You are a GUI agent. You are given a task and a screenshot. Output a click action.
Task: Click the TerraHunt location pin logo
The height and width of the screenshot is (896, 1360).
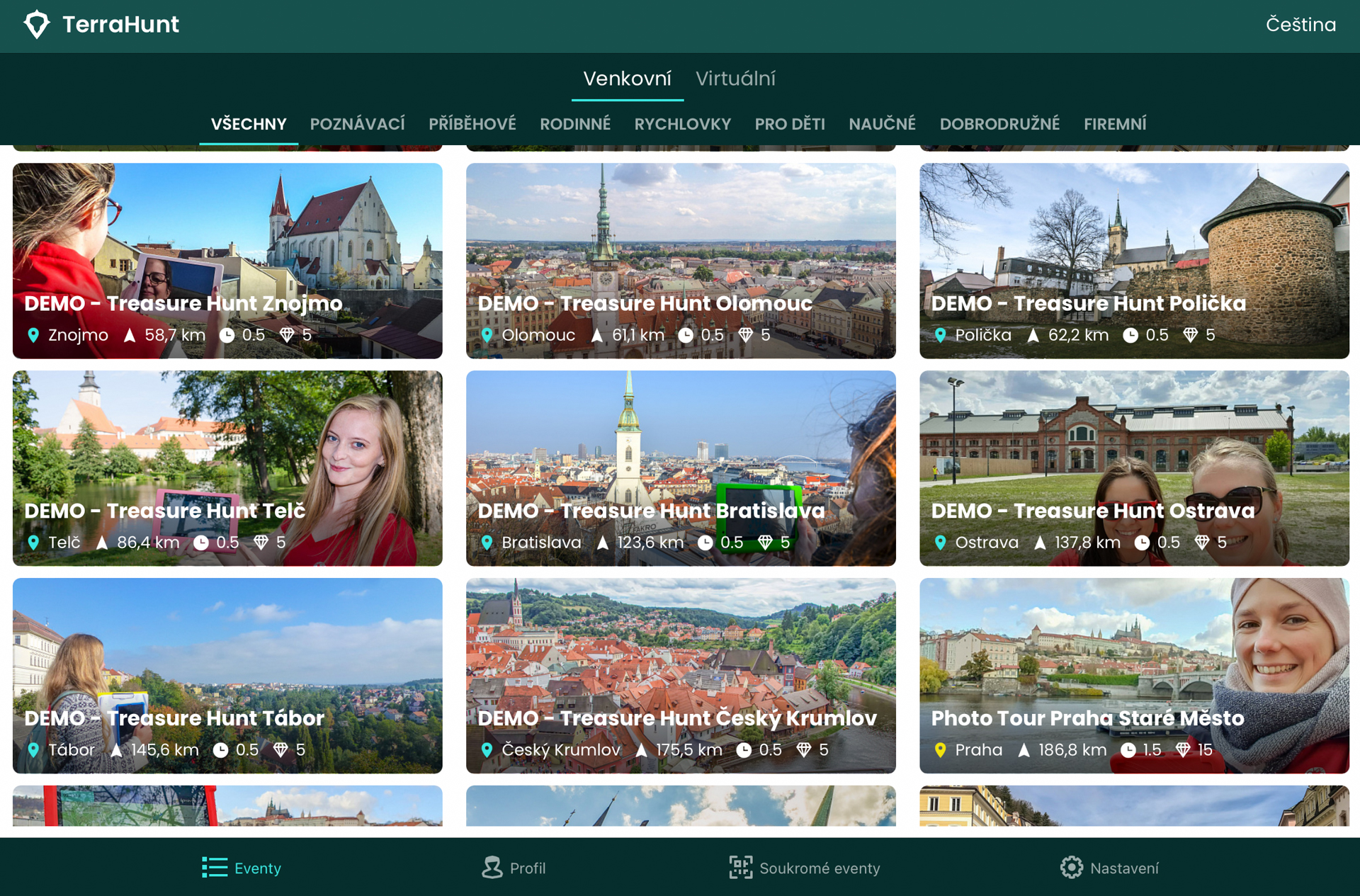(x=37, y=24)
